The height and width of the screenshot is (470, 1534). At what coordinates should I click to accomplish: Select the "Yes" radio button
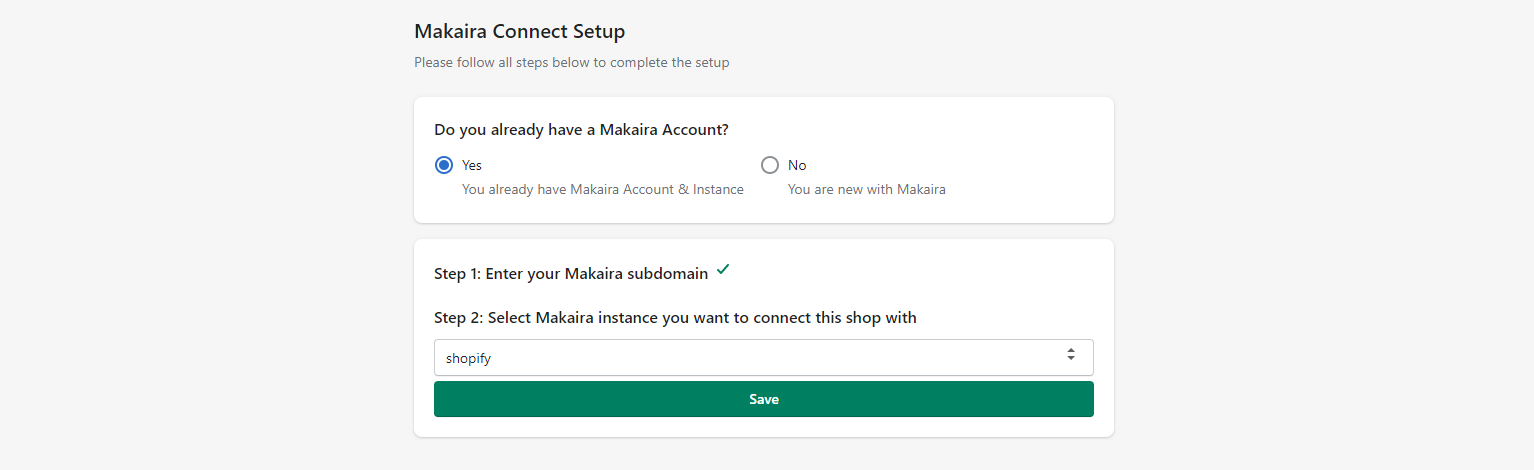tap(444, 165)
